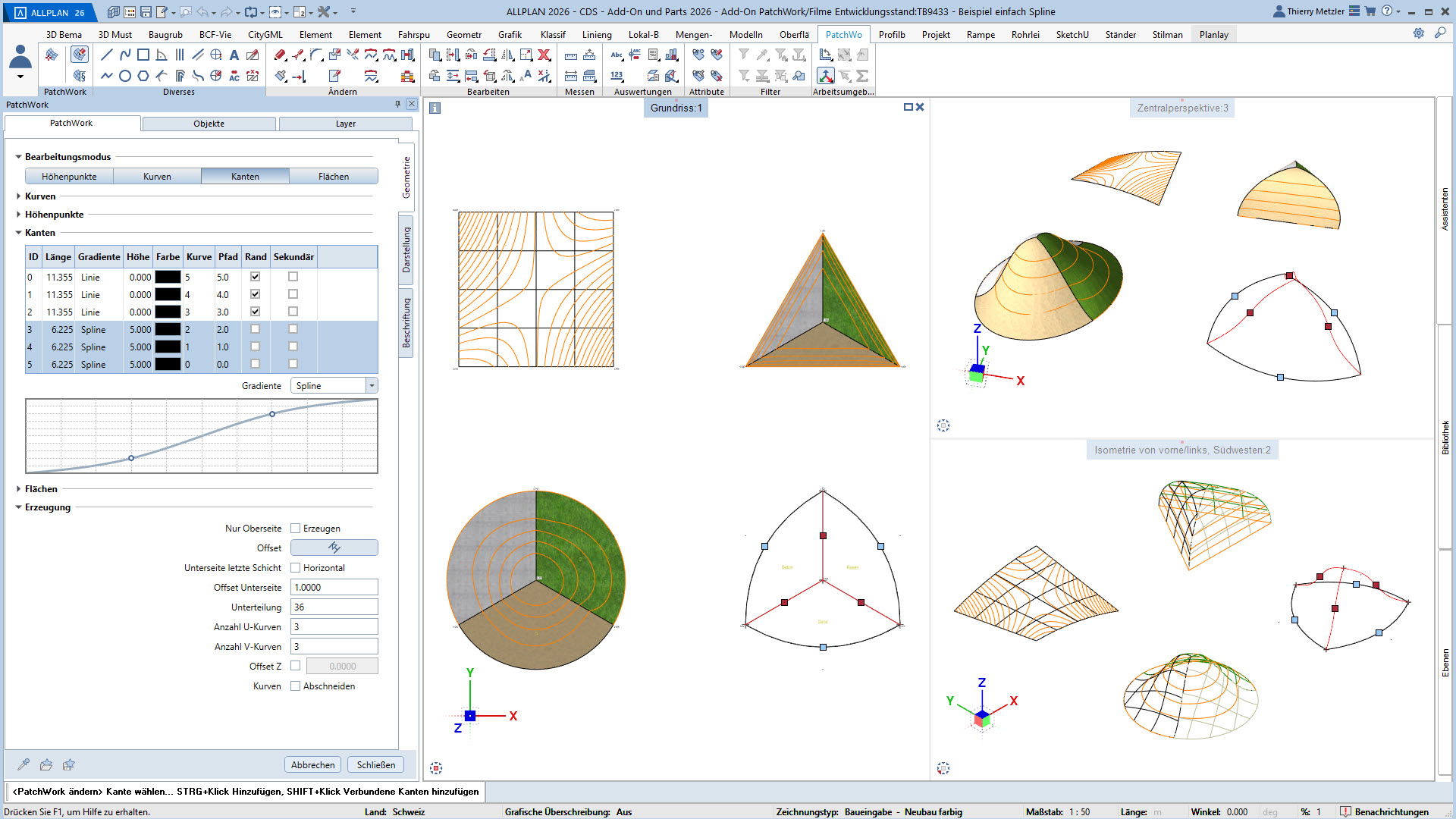Image resolution: width=1456 pixels, height=819 pixels.
Task: Expand the Flächen section
Action: (x=19, y=489)
